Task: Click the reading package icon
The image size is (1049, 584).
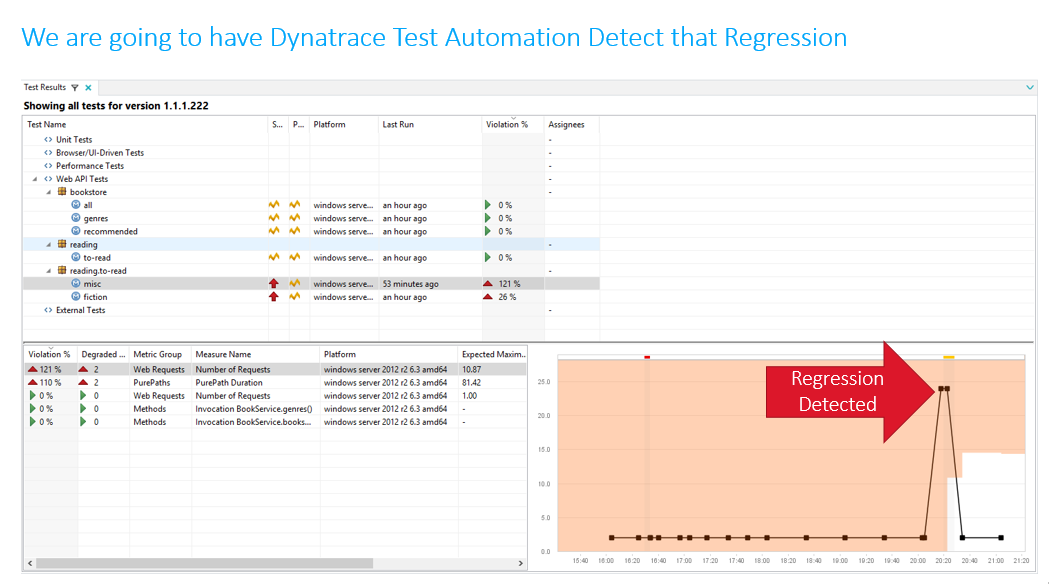Action: click(62, 244)
